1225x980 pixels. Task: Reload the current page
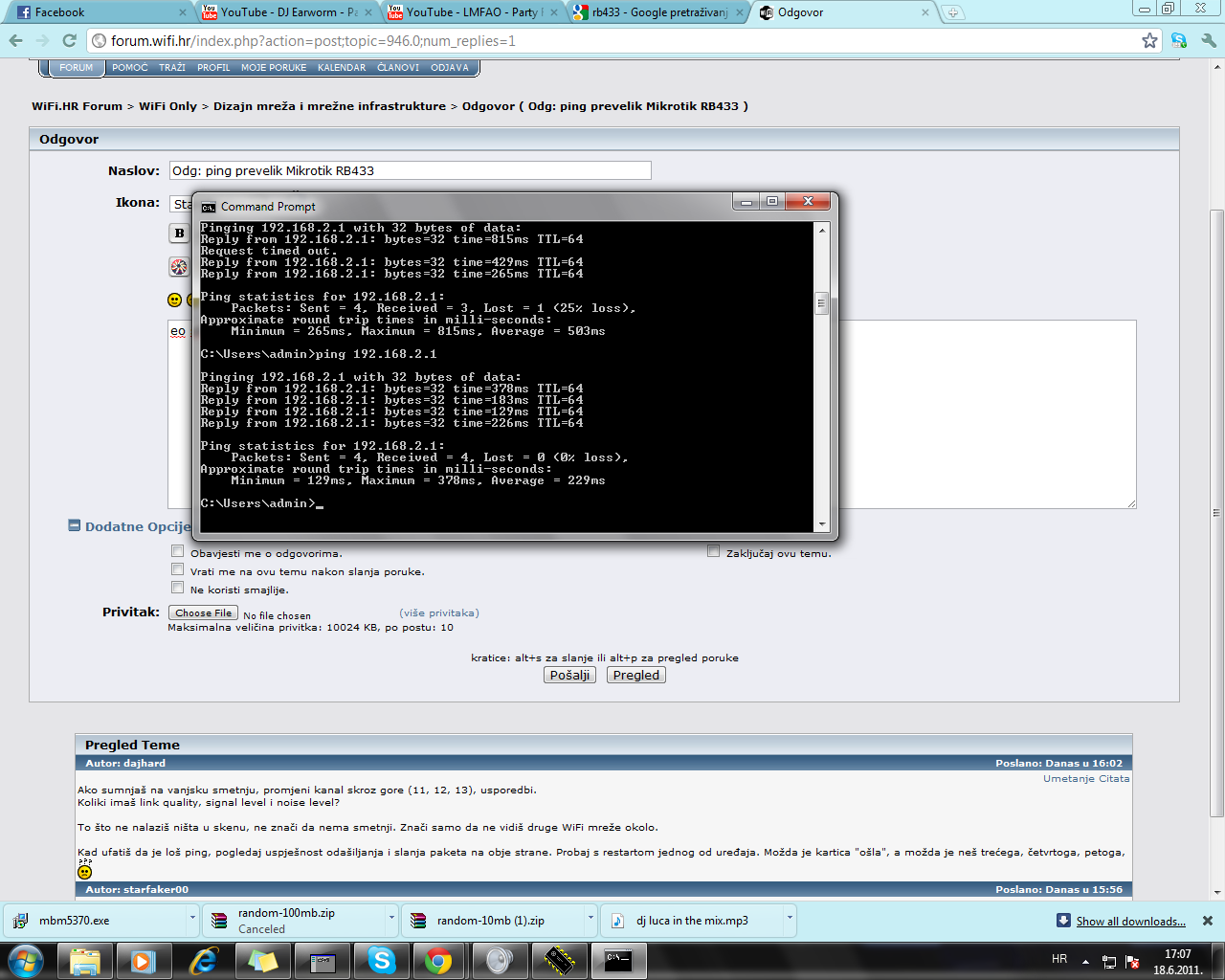coord(69,41)
